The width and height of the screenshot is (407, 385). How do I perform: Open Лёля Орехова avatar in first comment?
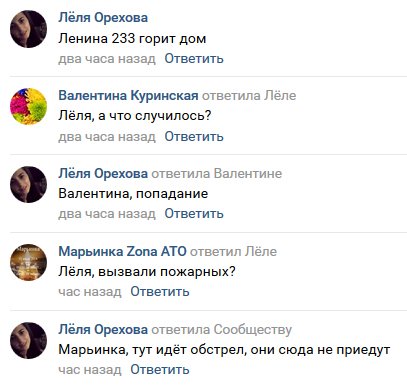pos(28,29)
